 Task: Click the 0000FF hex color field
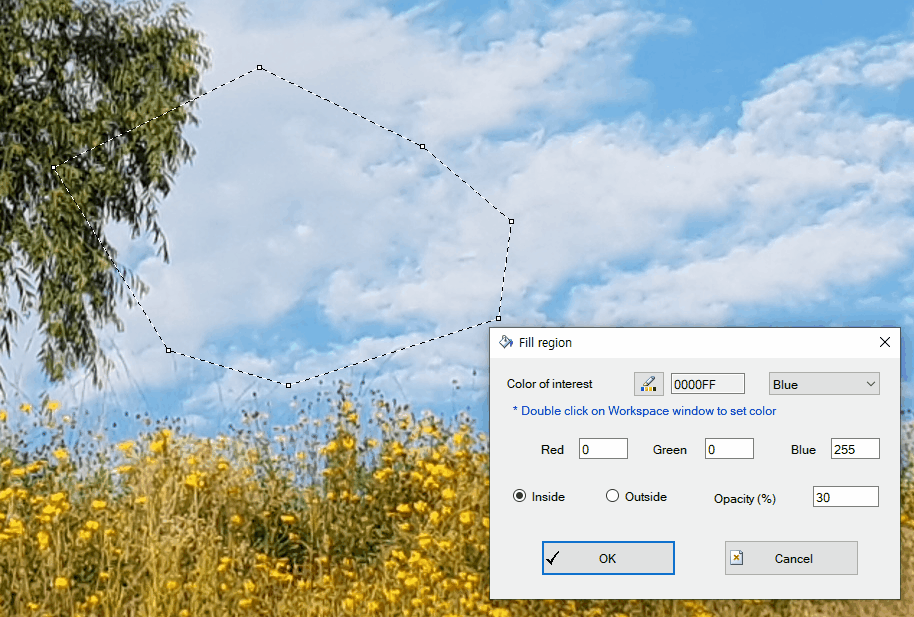point(707,384)
